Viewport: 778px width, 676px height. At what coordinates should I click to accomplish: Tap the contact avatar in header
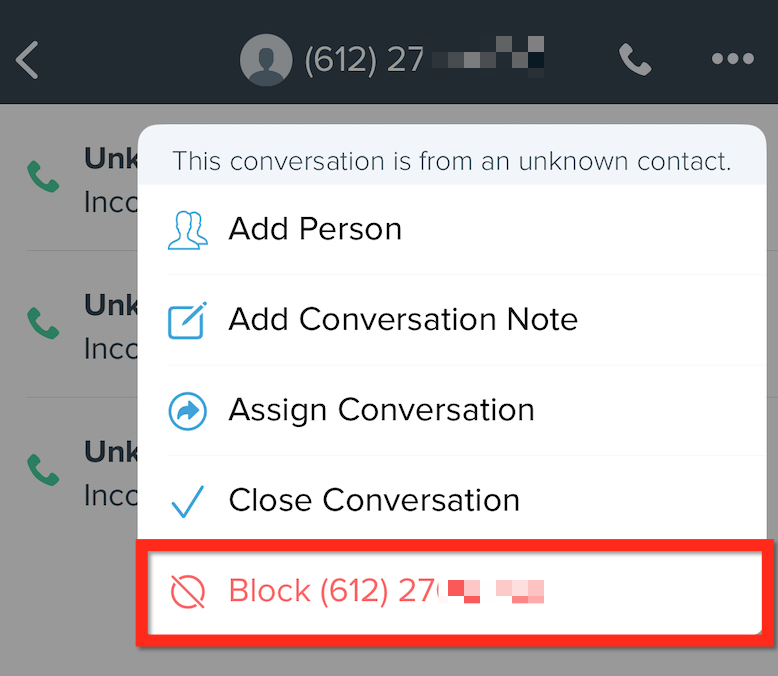coord(266,60)
